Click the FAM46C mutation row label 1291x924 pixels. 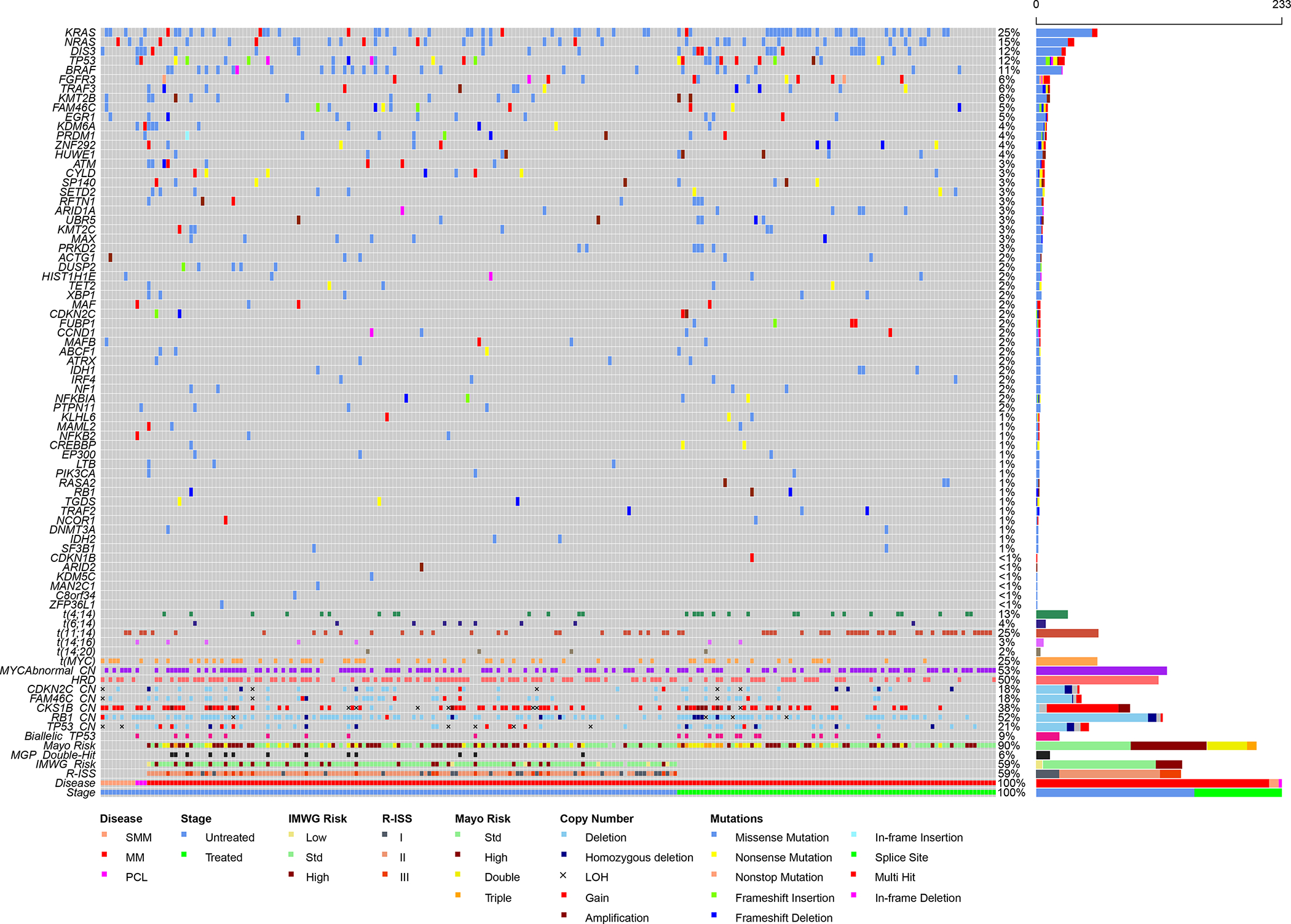[74, 108]
